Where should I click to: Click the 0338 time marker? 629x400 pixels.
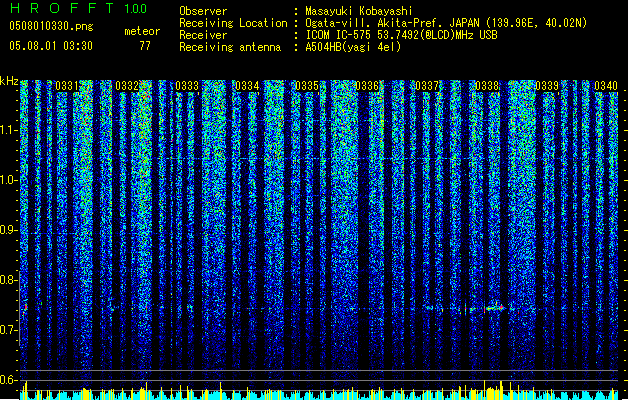pos(487,86)
